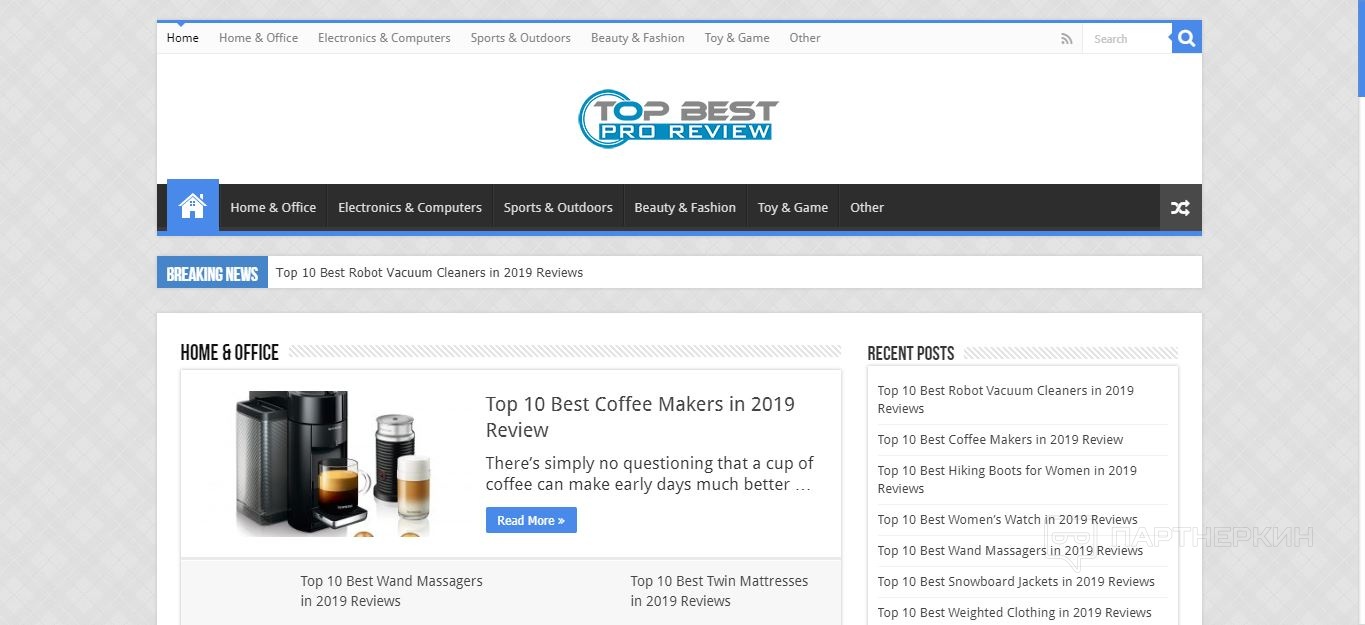Open recent post Robot Vacuum Cleaners 2019
This screenshot has width=1365, height=625.
point(1005,399)
